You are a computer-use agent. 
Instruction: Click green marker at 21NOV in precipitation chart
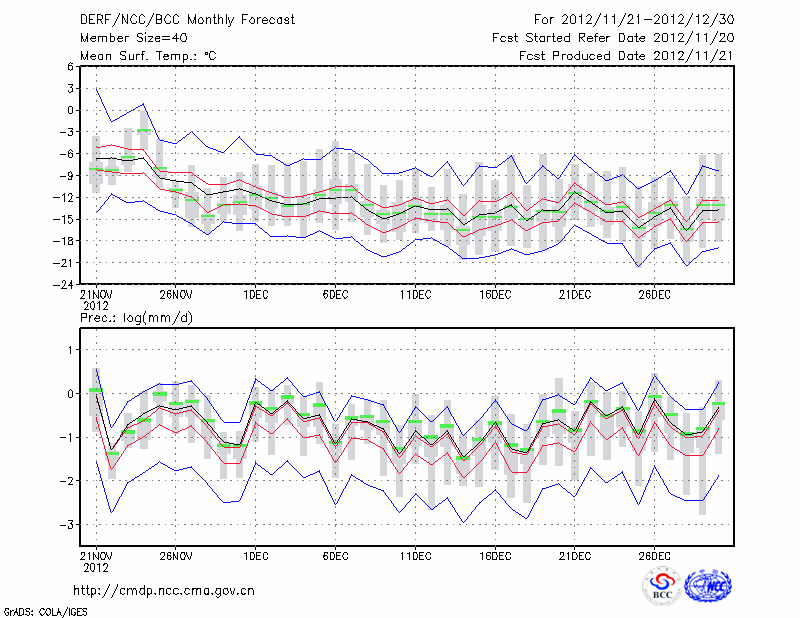(96, 389)
